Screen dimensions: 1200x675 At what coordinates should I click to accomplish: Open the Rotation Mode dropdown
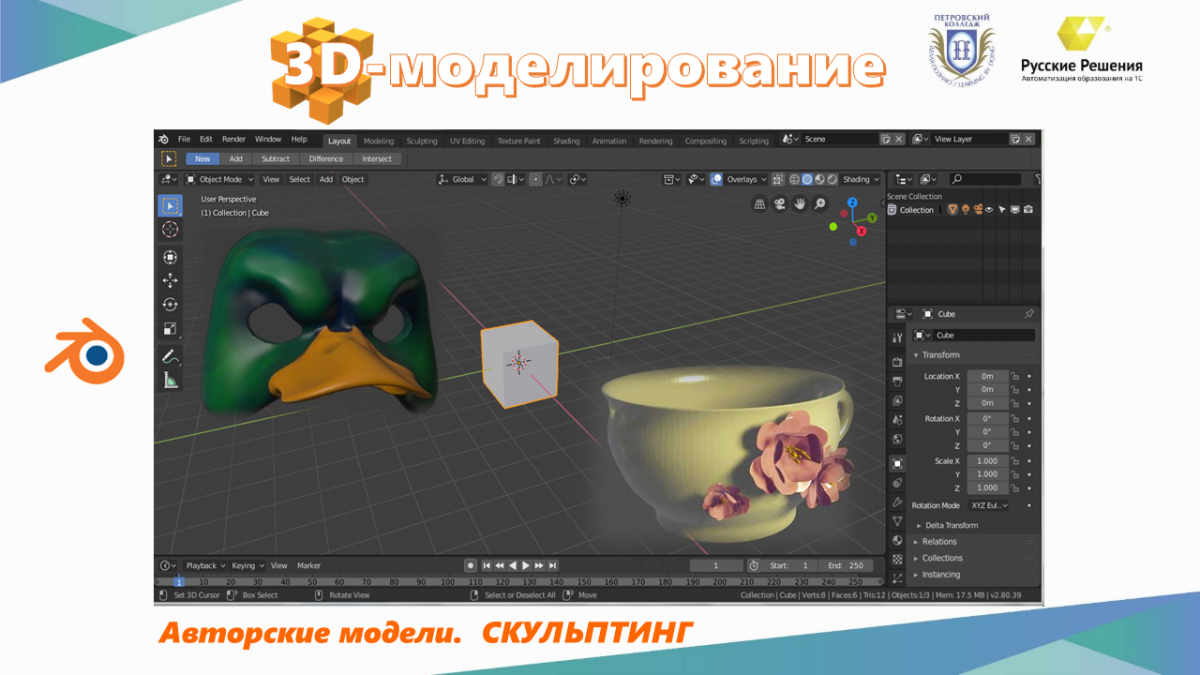(x=988, y=506)
